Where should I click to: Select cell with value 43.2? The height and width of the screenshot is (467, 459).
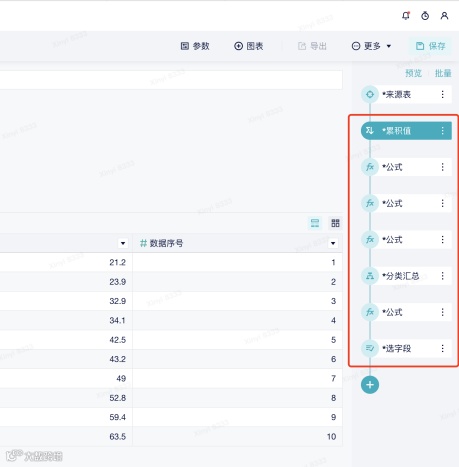coord(66,359)
